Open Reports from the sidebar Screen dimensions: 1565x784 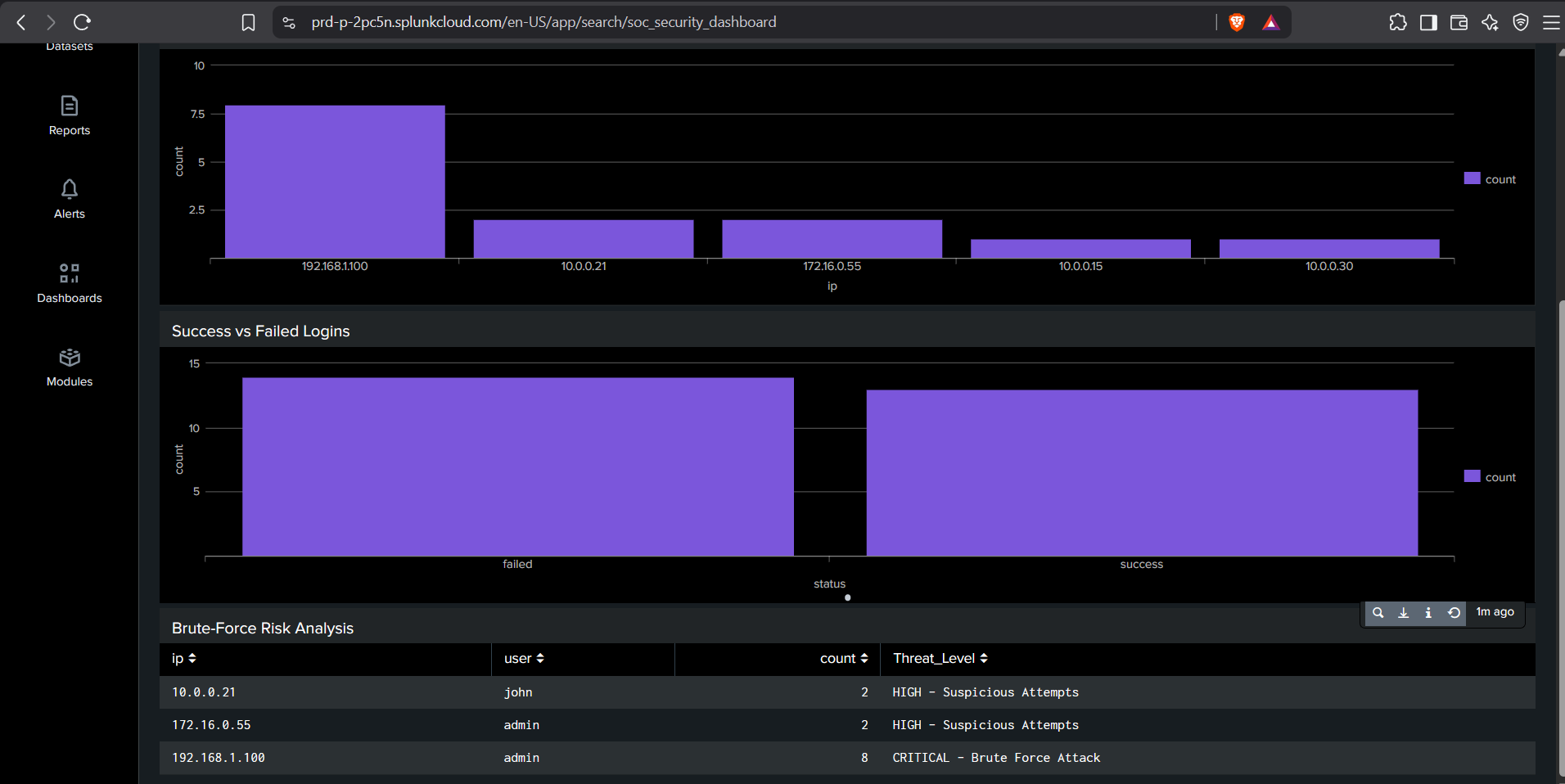[x=70, y=115]
